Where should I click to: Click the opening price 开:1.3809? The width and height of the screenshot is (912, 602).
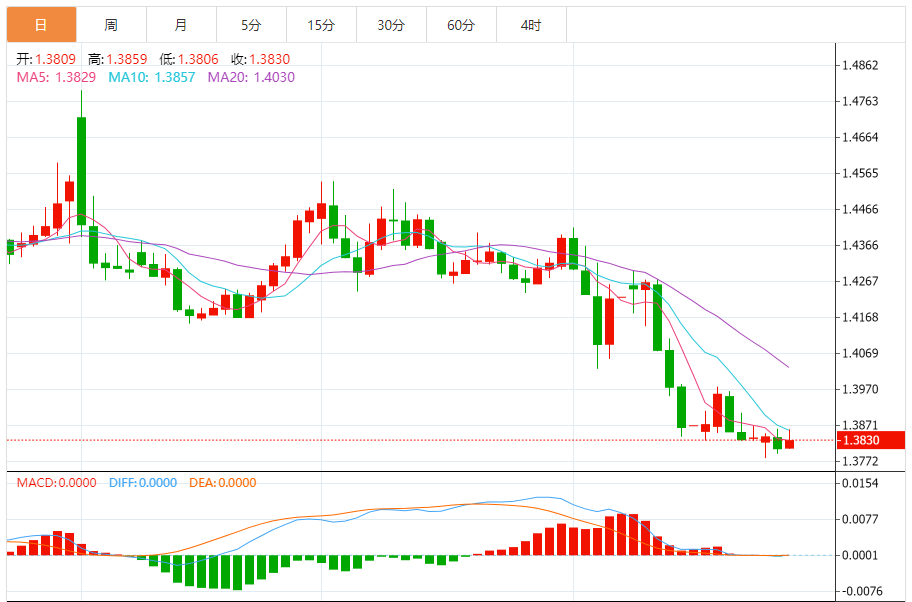[46, 59]
